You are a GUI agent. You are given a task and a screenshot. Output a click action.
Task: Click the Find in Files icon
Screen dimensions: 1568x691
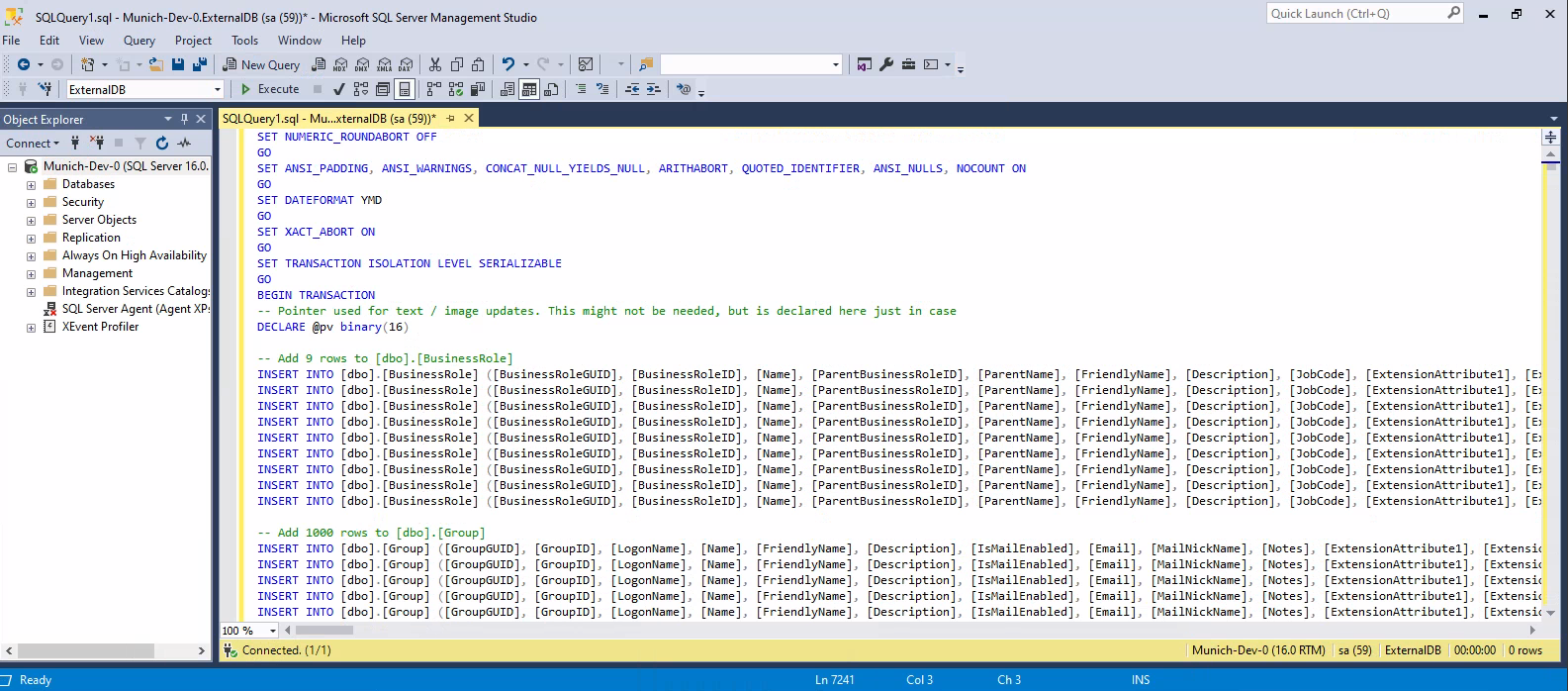pos(646,64)
